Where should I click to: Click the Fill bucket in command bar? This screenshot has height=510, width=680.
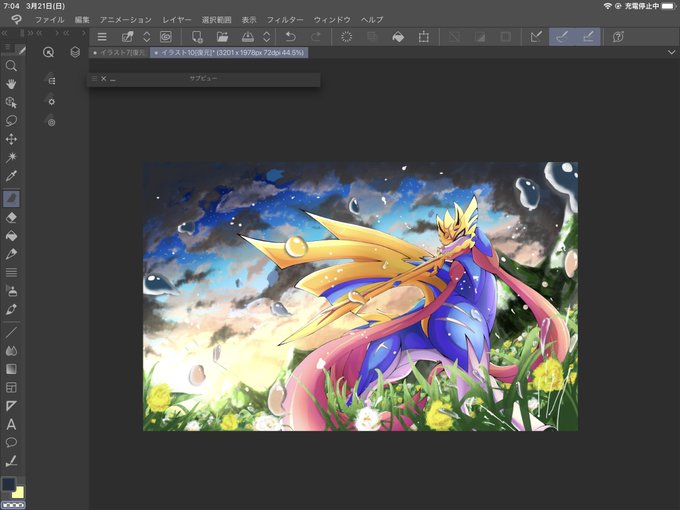pos(398,37)
